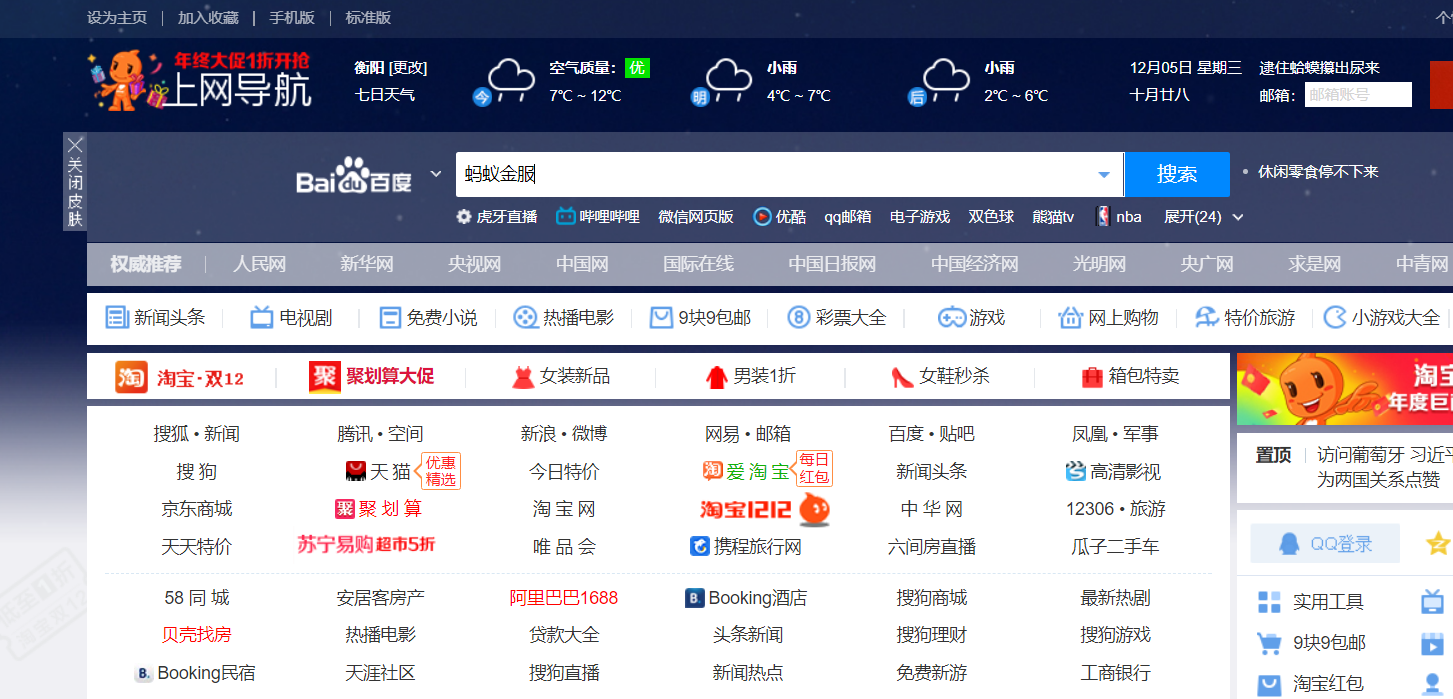
Task: Click the 箱包特卖 bag icon
Action: [1092, 377]
